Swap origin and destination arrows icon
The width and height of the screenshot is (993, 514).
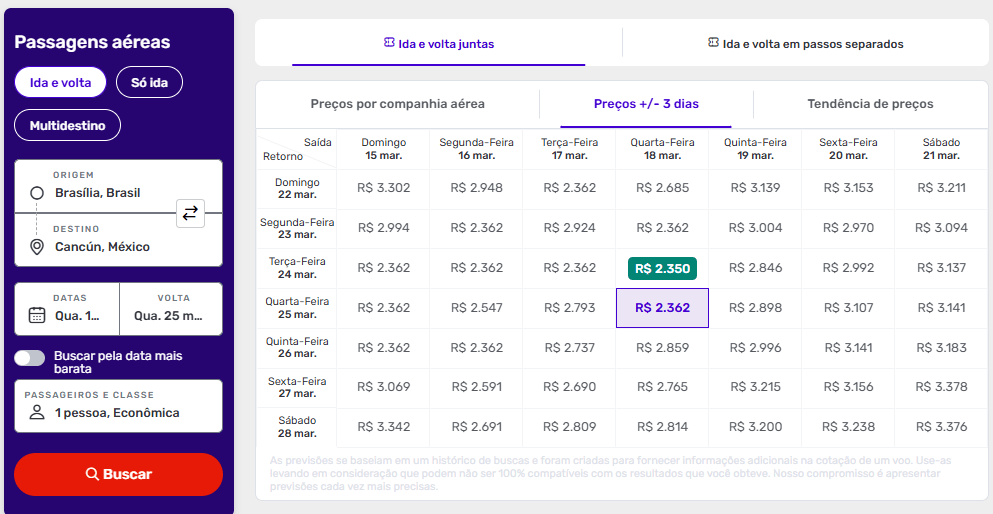190,212
